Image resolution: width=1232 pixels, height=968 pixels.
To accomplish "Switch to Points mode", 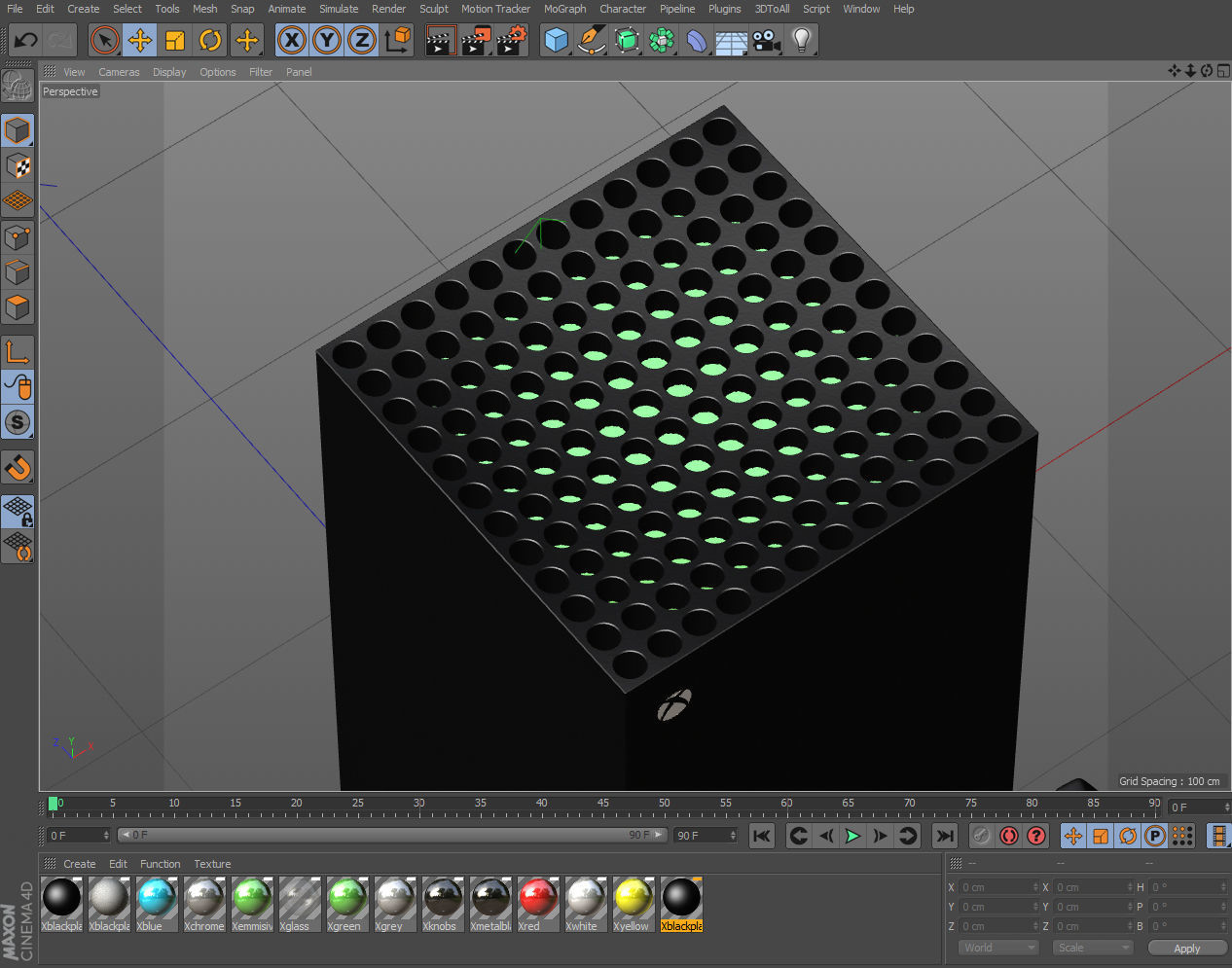I will (18, 236).
